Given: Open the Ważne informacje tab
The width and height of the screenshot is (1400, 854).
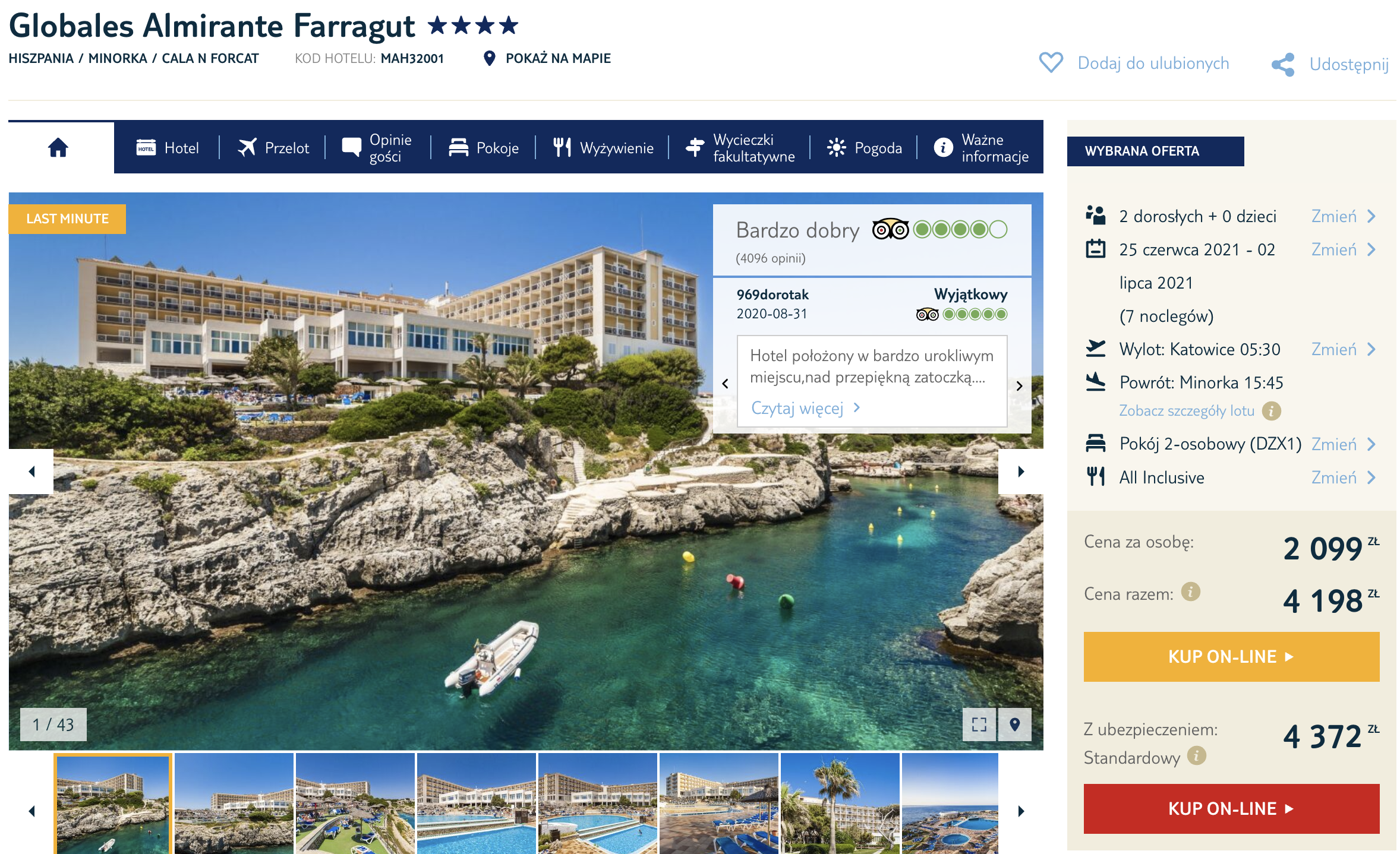Looking at the screenshot, I should click(x=980, y=148).
